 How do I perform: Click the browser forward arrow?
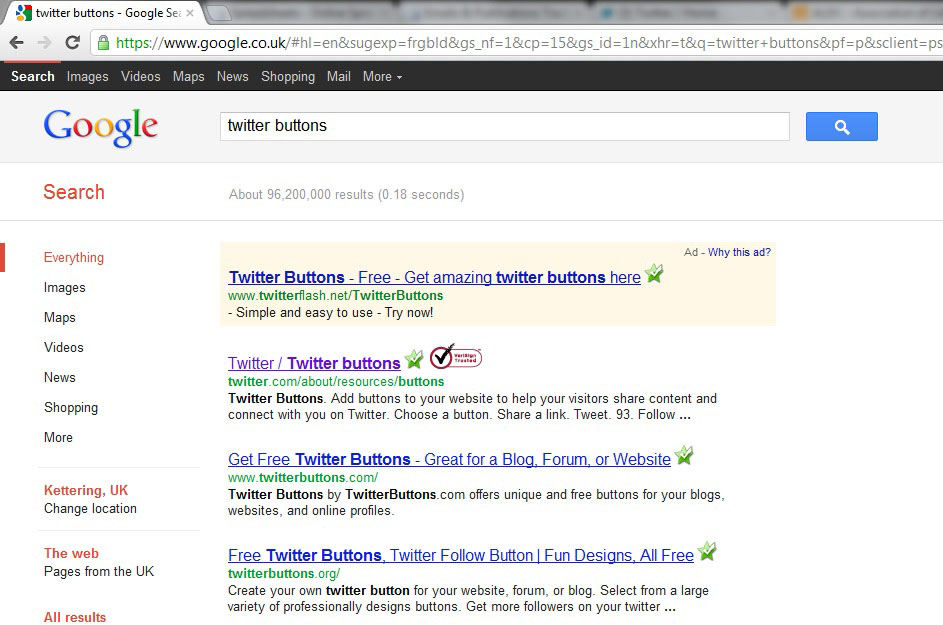coord(45,42)
